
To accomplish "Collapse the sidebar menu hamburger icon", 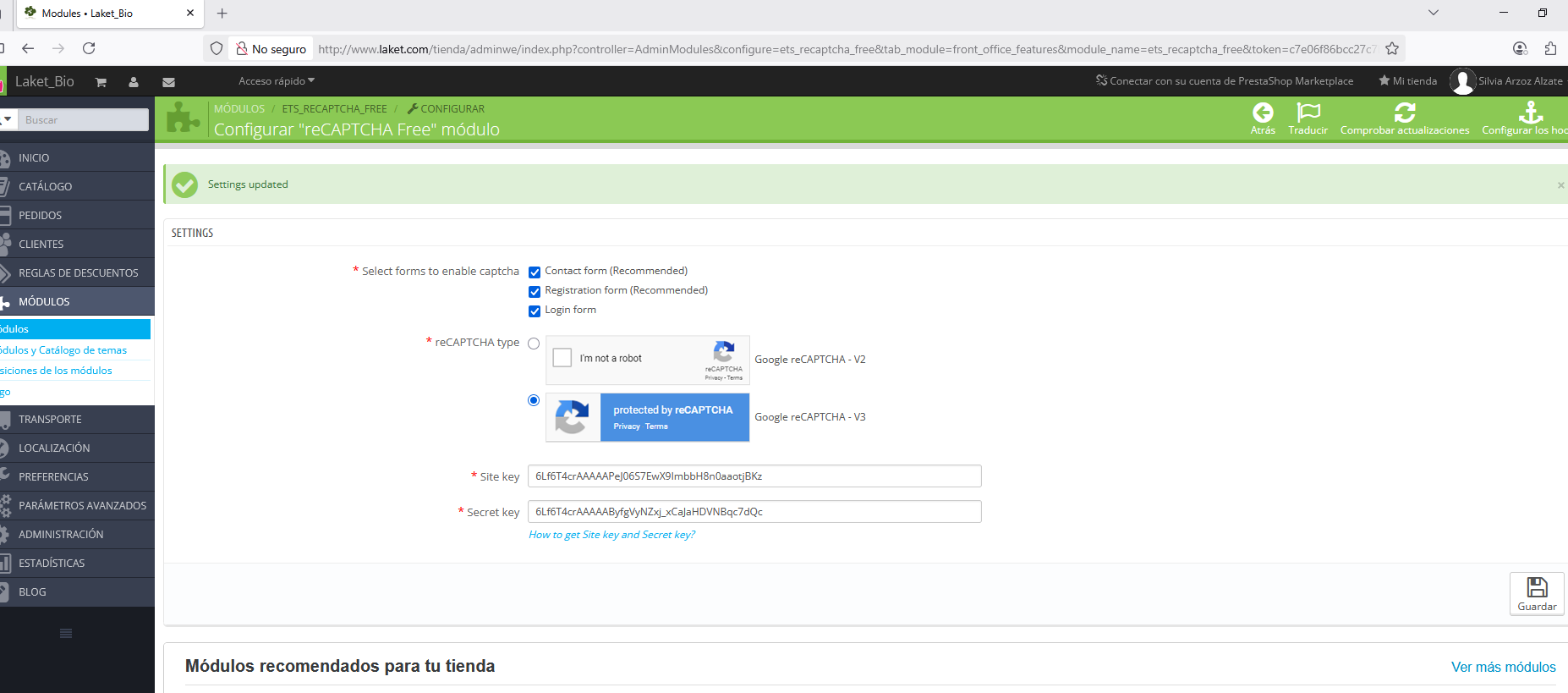I will tap(66, 634).
